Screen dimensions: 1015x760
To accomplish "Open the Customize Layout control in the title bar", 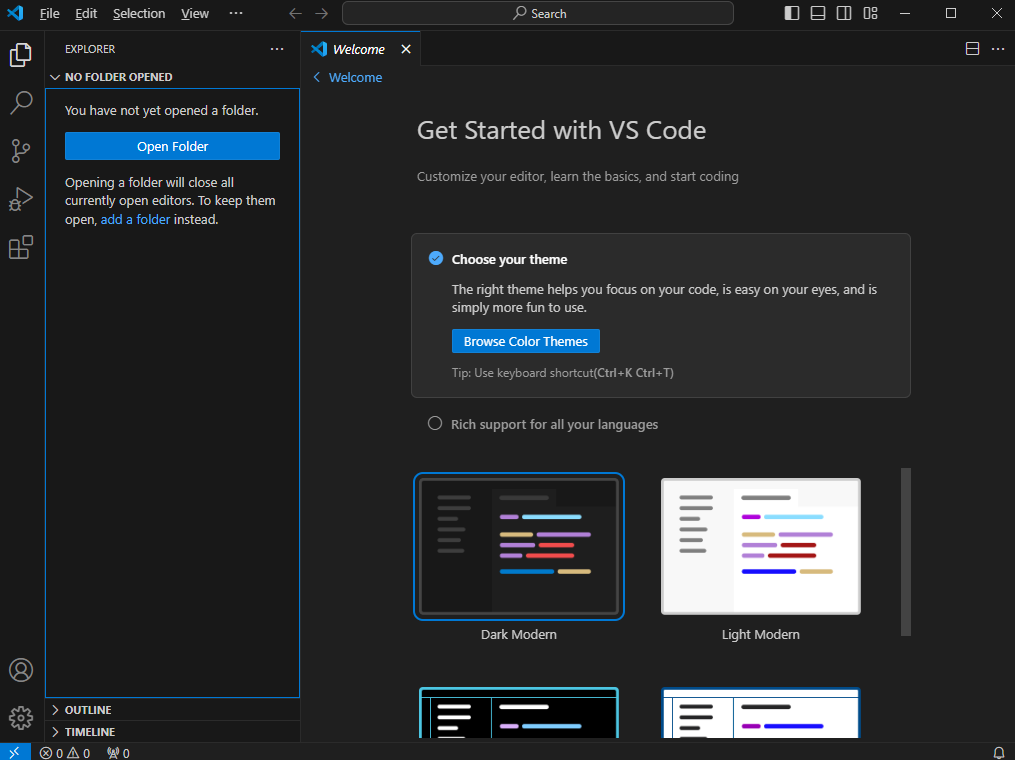I will pos(870,13).
